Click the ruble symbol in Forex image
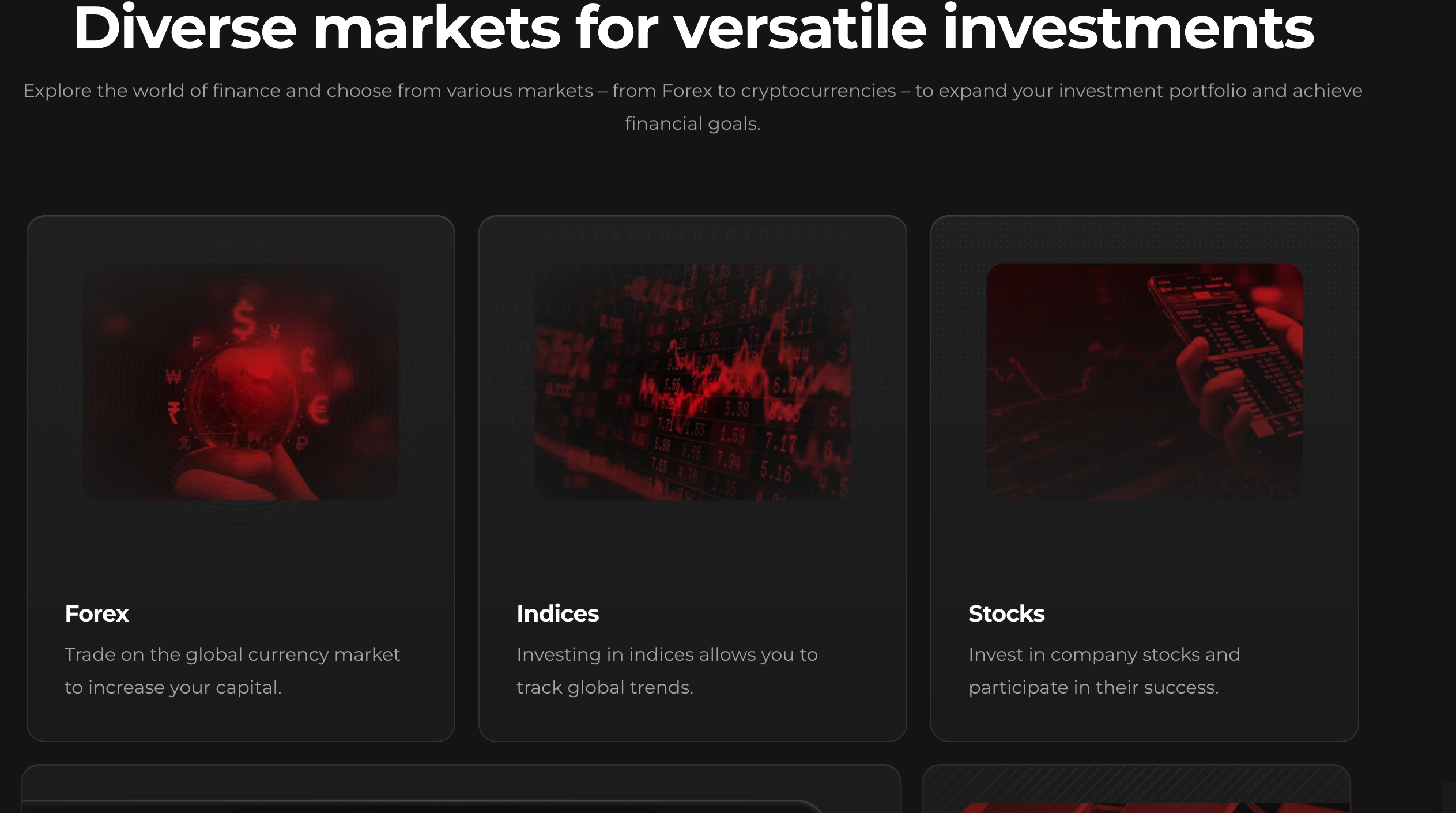The width and height of the screenshot is (1456, 813). (301, 443)
